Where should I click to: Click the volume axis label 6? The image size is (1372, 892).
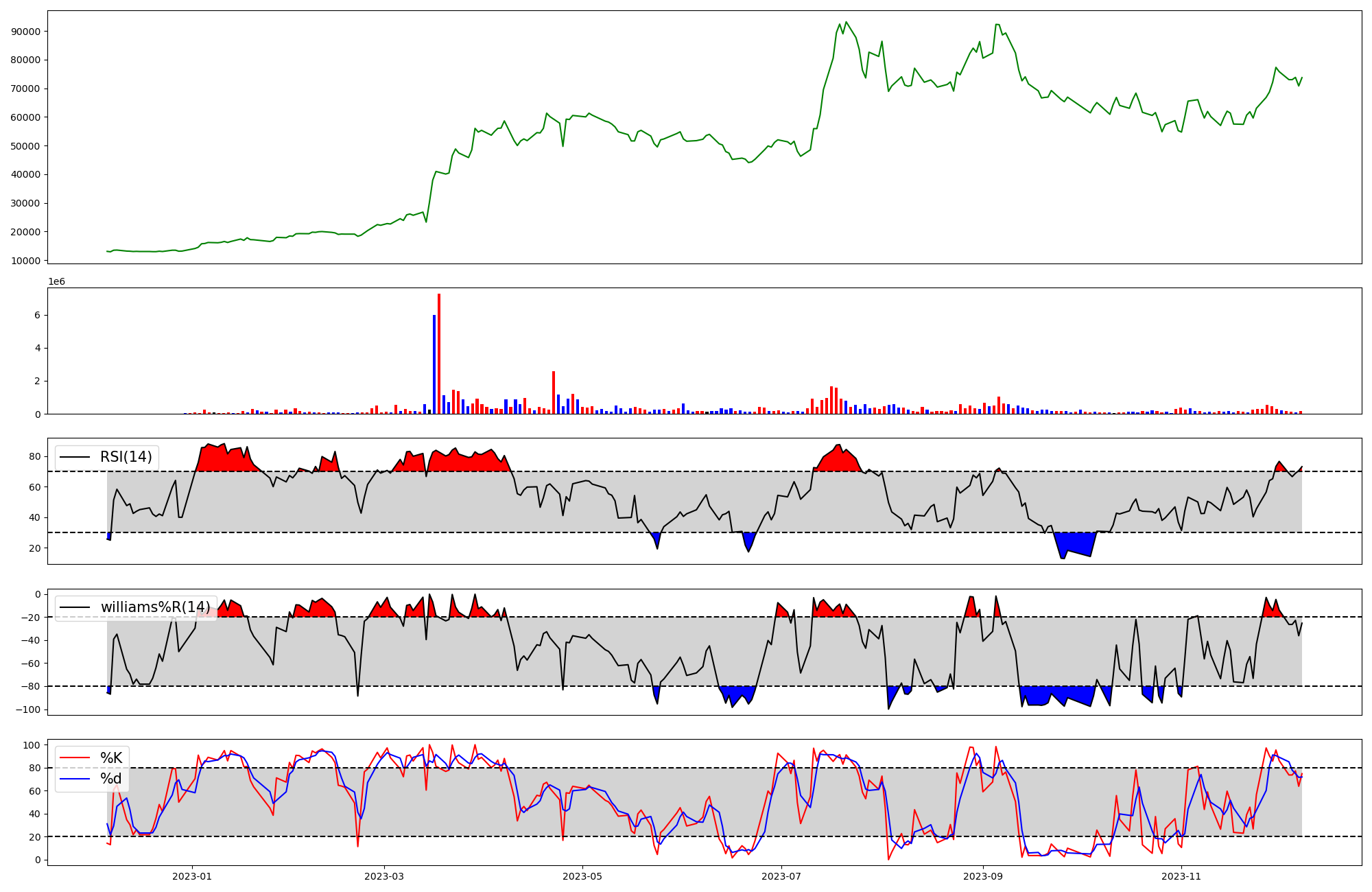pos(38,316)
